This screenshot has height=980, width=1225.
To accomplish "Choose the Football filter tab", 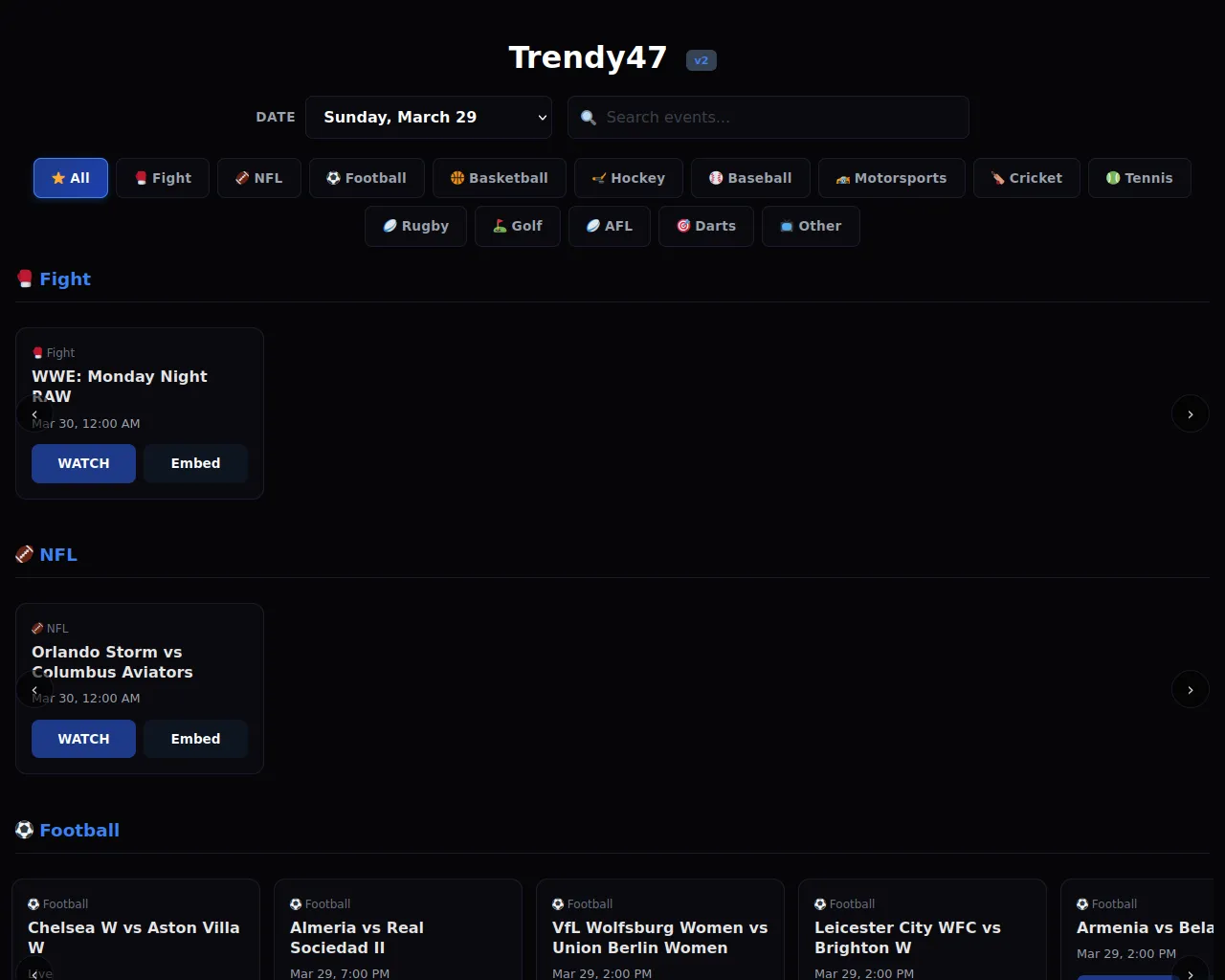I will [x=367, y=178].
